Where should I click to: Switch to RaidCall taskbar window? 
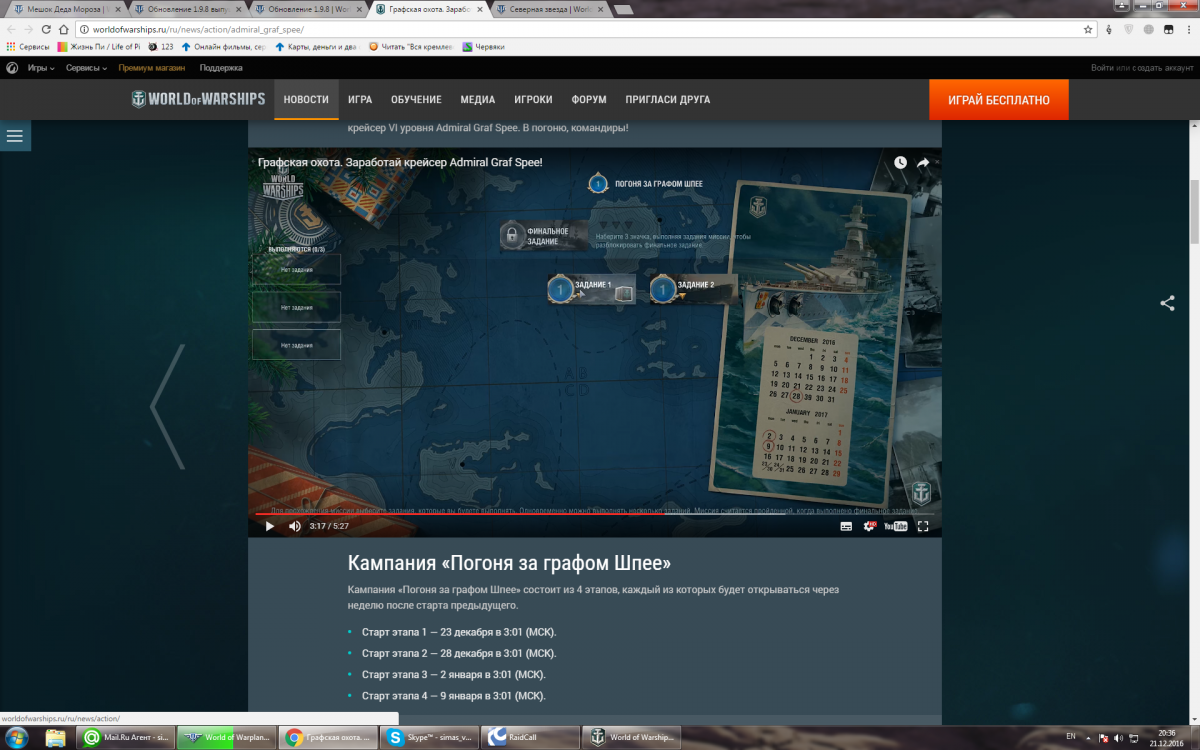tap(530, 737)
